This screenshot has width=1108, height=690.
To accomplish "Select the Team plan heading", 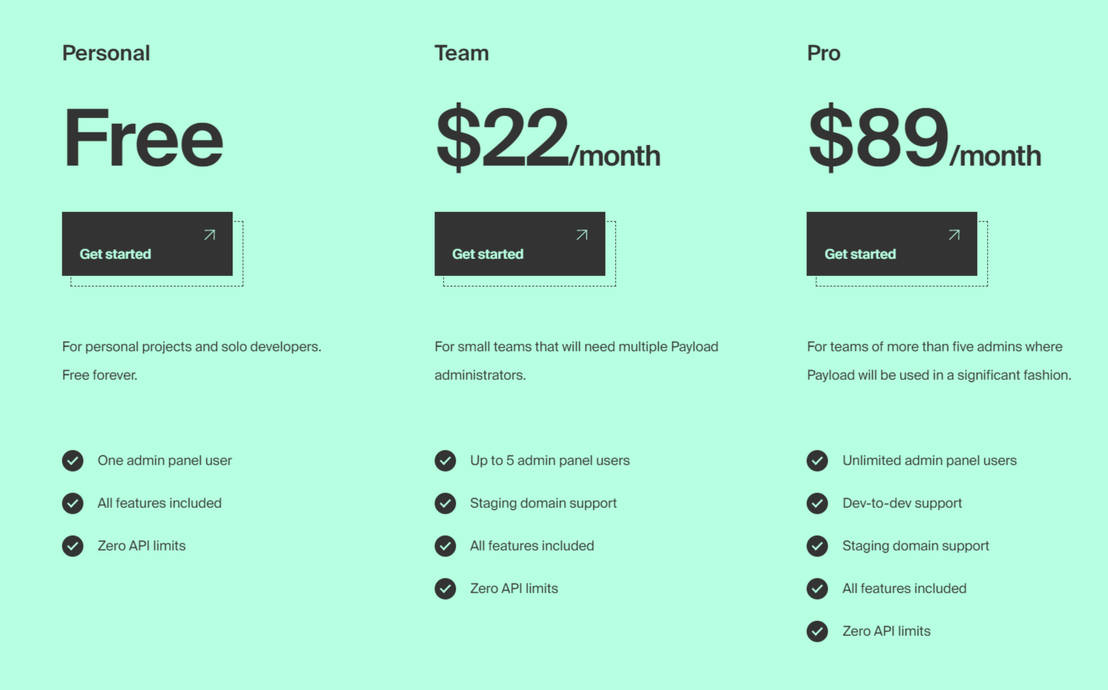I will pos(461,53).
